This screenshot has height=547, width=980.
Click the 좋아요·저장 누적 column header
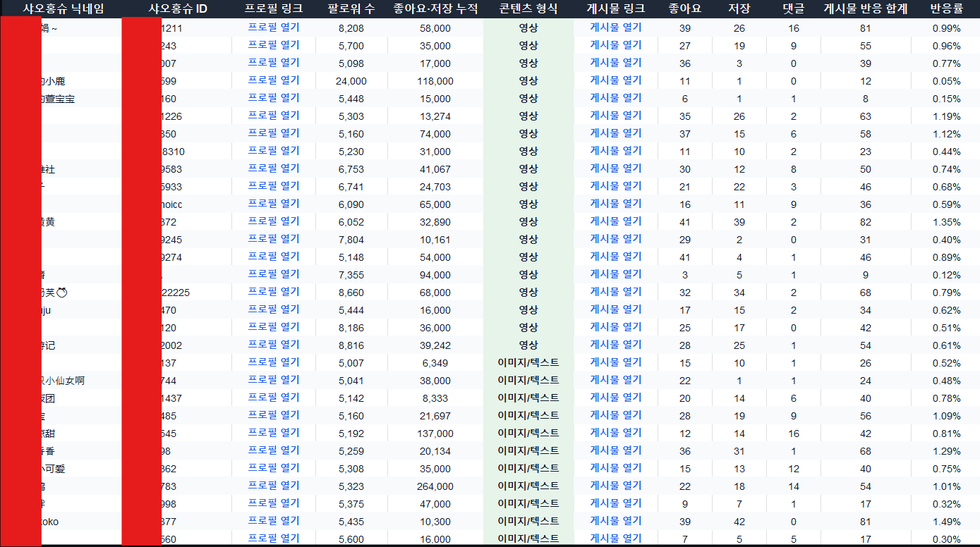(x=435, y=9)
